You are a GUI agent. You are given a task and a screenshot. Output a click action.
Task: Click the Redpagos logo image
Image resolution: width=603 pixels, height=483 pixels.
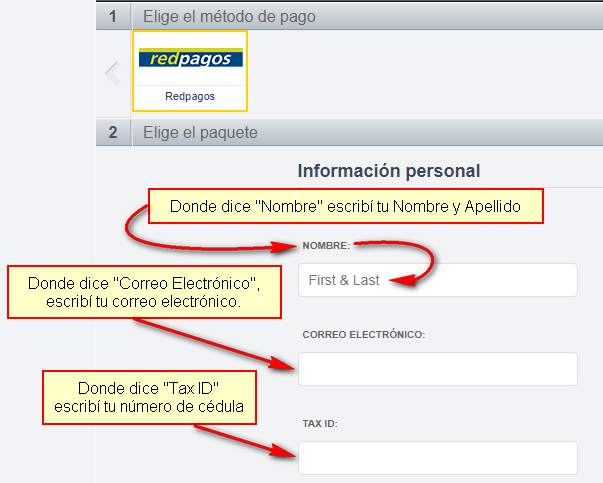(x=190, y=59)
